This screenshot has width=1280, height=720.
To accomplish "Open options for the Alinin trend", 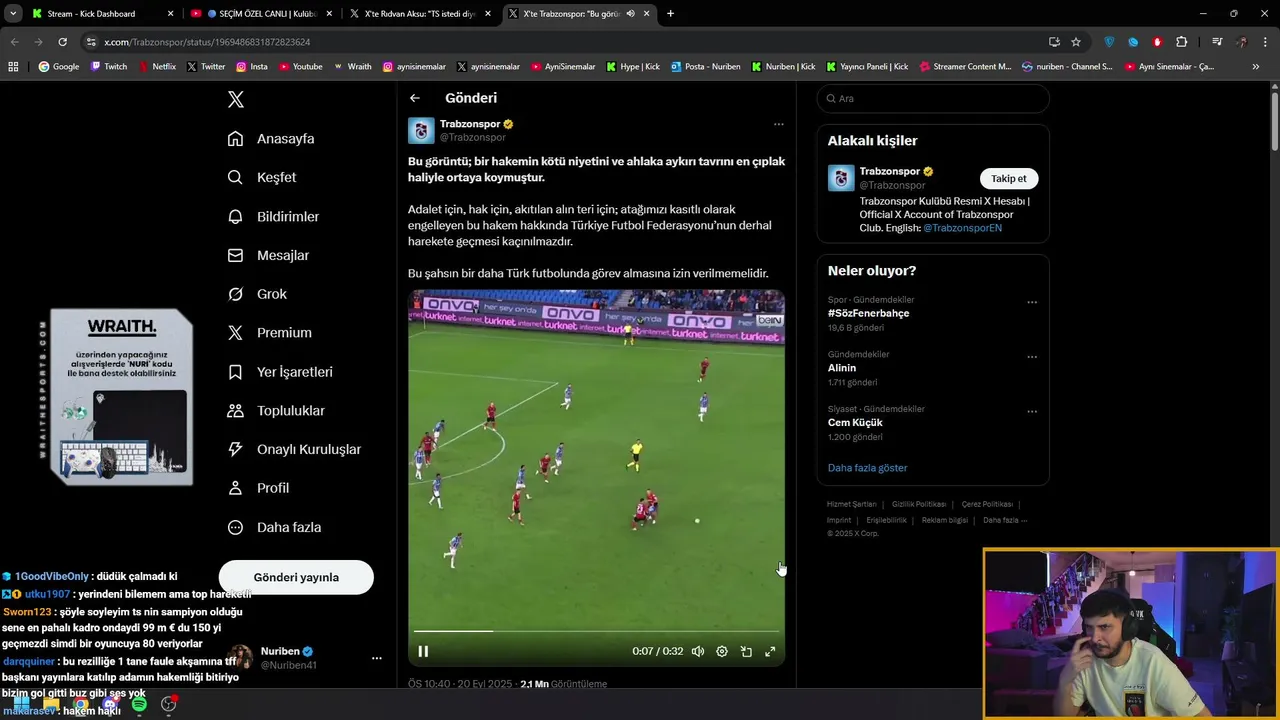I will coord(1032,357).
